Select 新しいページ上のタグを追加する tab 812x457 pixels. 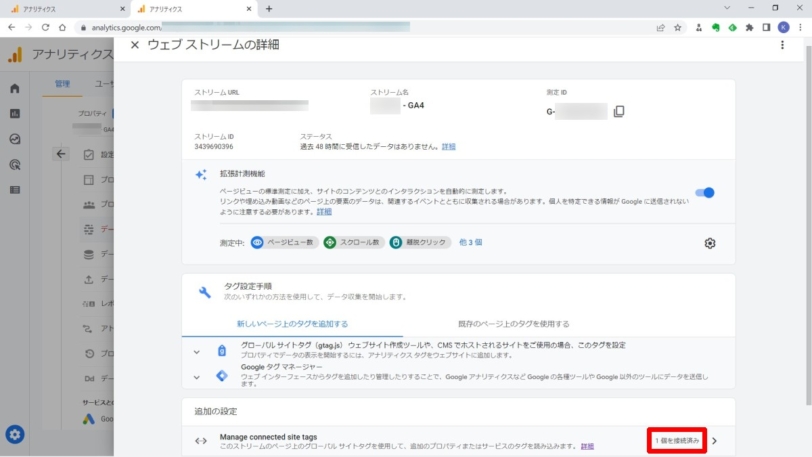(292, 324)
